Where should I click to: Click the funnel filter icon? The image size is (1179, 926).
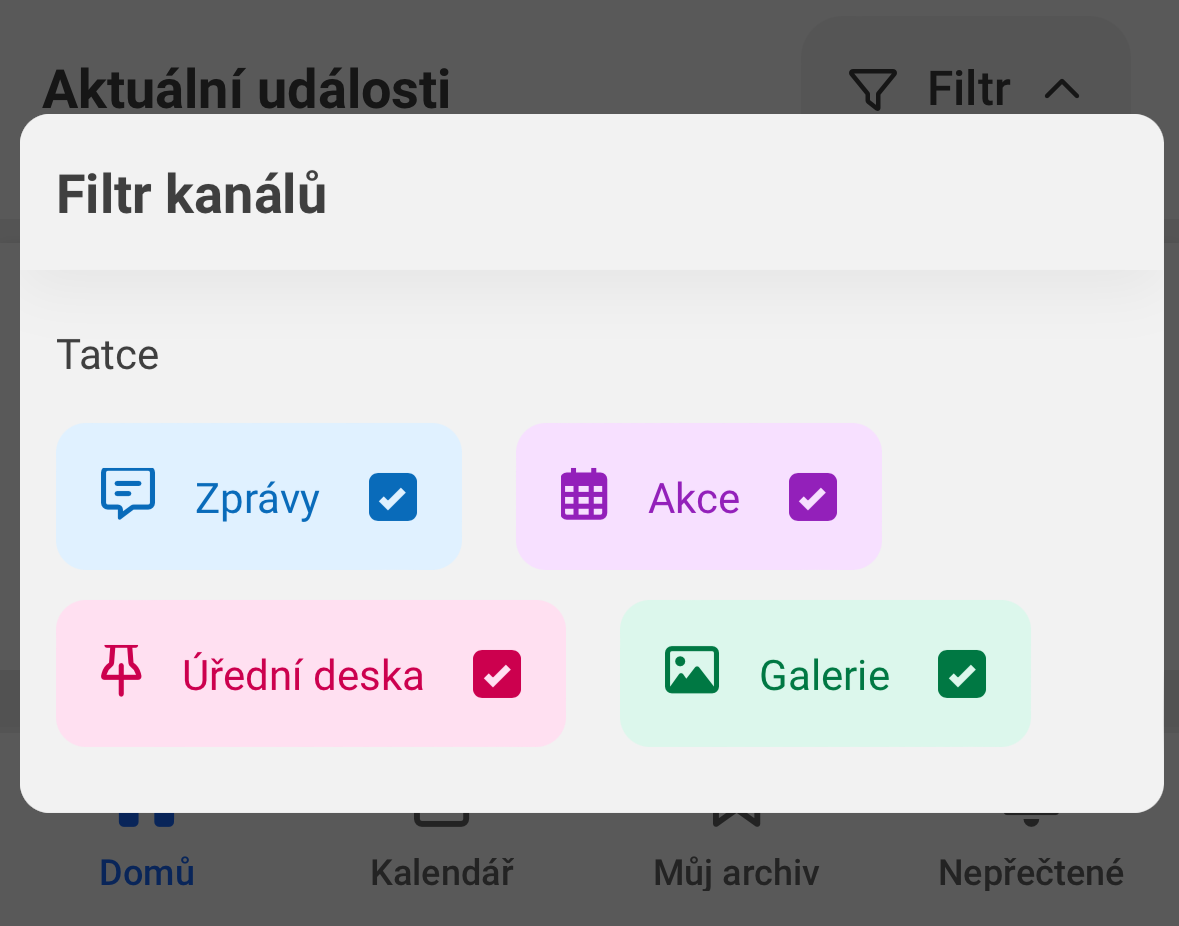872,89
